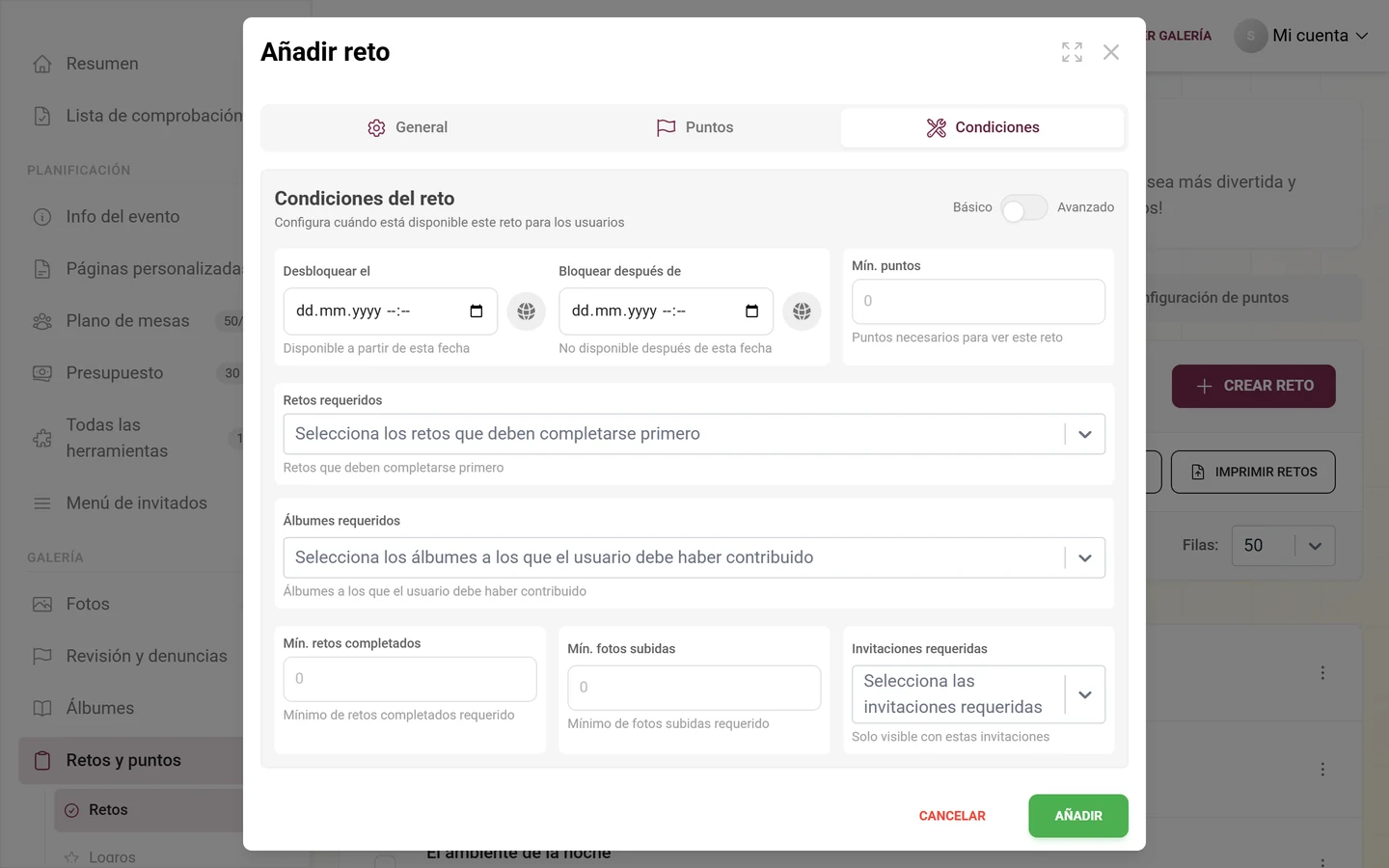Switch to the General tab
Viewport: 1389px width, 868px height.
(x=407, y=127)
